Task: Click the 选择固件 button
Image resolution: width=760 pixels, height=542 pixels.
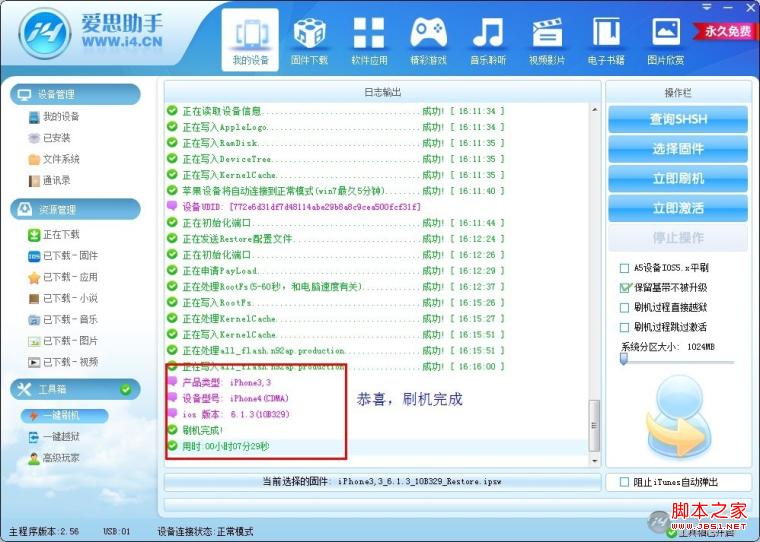Action: [x=678, y=149]
